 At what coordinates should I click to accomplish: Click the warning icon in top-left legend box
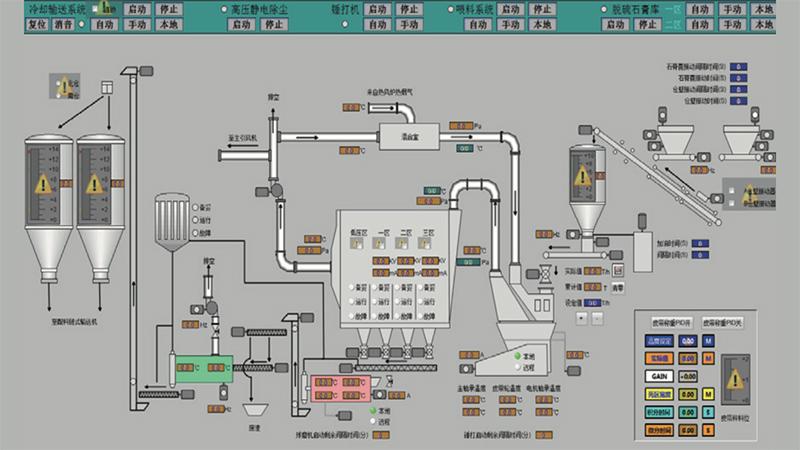(x=64, y=88)
